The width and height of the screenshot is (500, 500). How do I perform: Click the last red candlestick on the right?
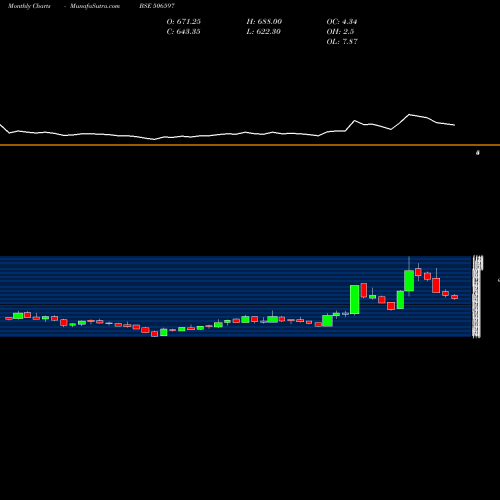(x=455, y=297)
